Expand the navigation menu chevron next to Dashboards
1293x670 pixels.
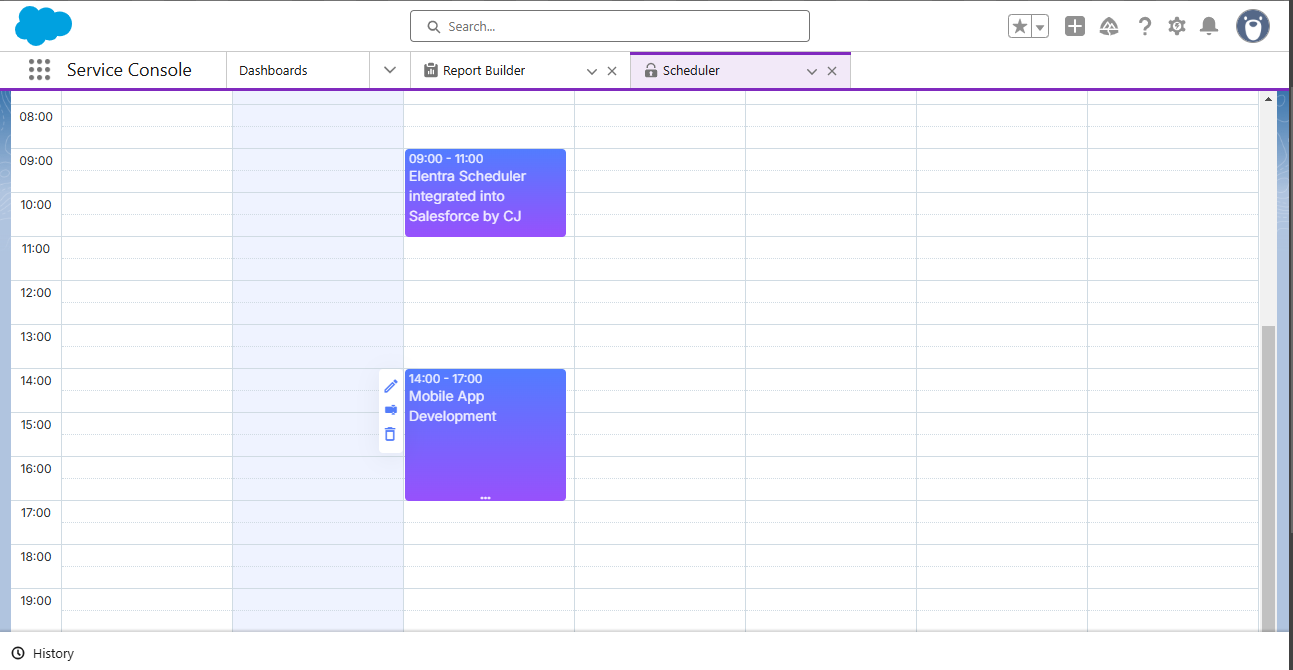[x=390, y=70]
